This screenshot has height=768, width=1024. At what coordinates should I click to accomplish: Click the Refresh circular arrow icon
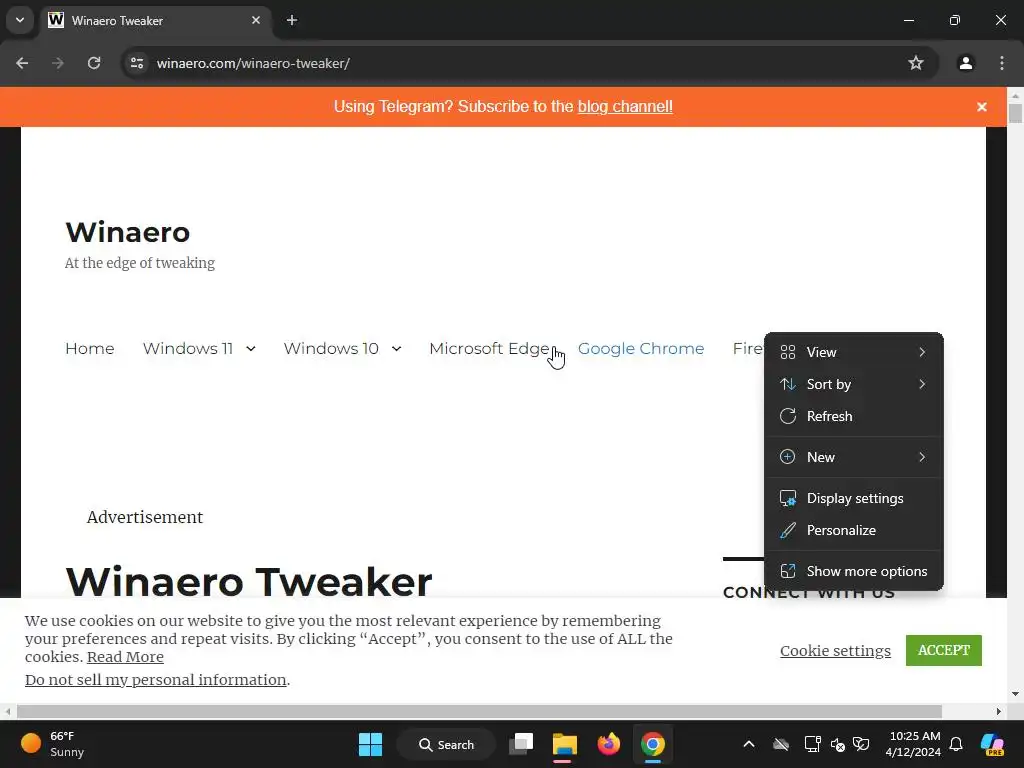click(x=788, y=416)
